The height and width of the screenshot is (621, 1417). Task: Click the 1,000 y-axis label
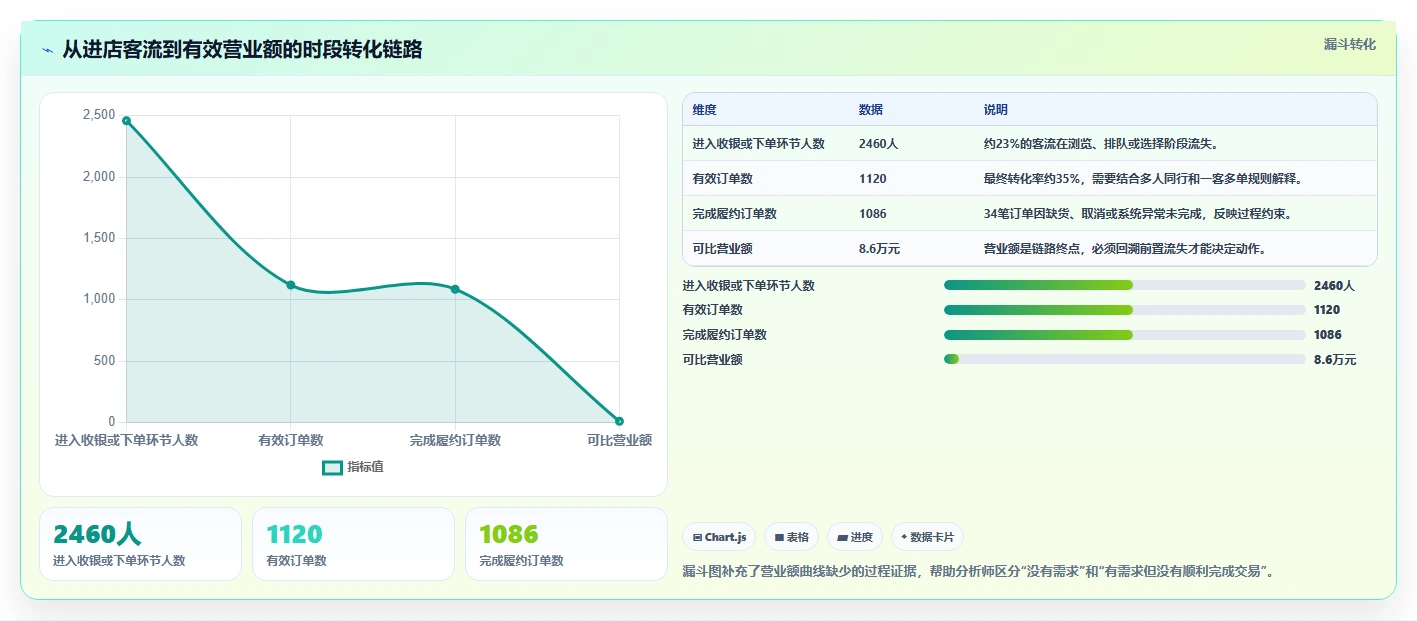[99, 299]
